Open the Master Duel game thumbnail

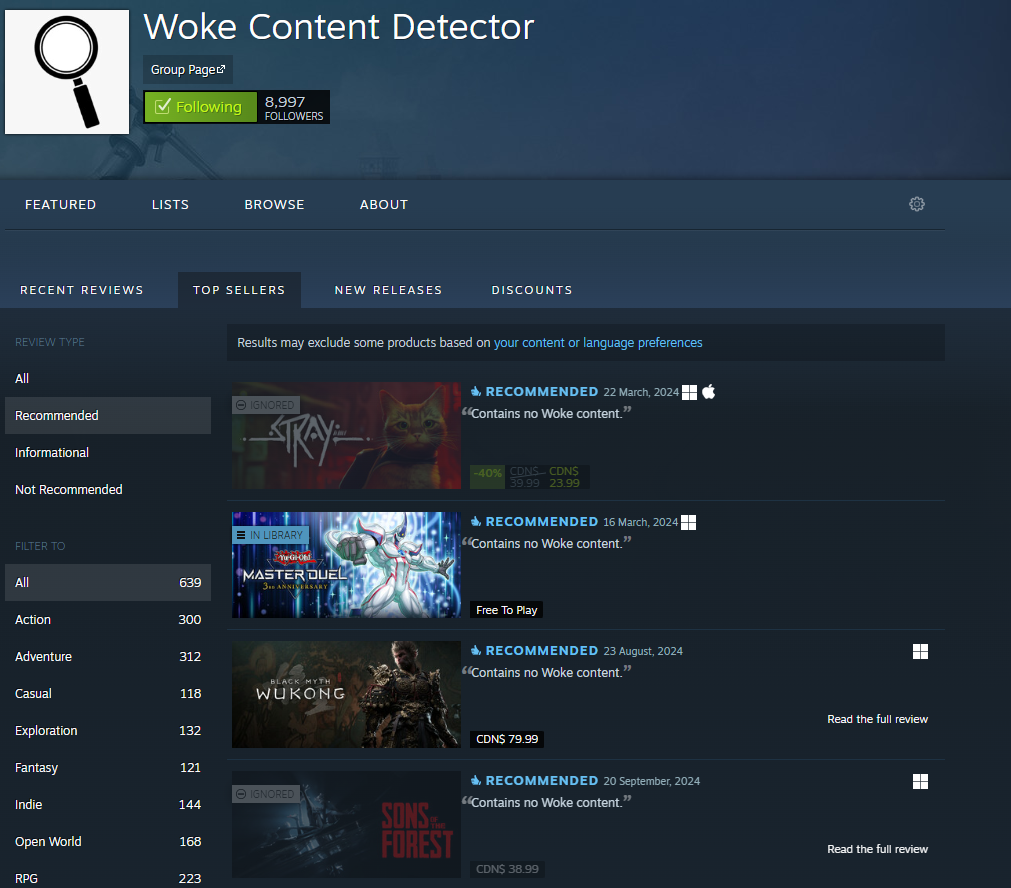click(x=346, y=565)
